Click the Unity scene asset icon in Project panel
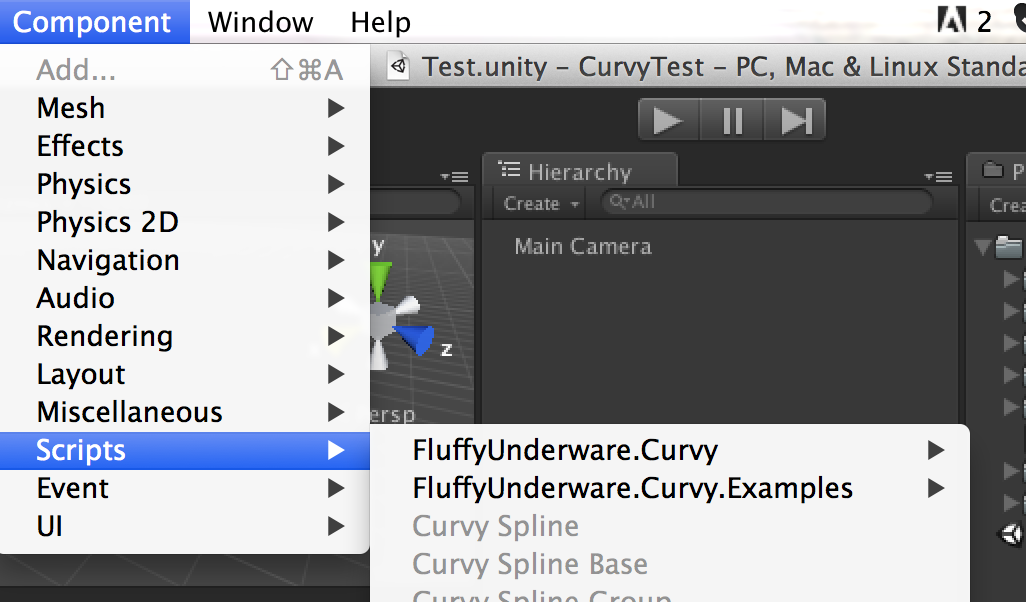The height and width of the screenshot is (602, 1026). pyautogui.click(x=1012, y=535)
